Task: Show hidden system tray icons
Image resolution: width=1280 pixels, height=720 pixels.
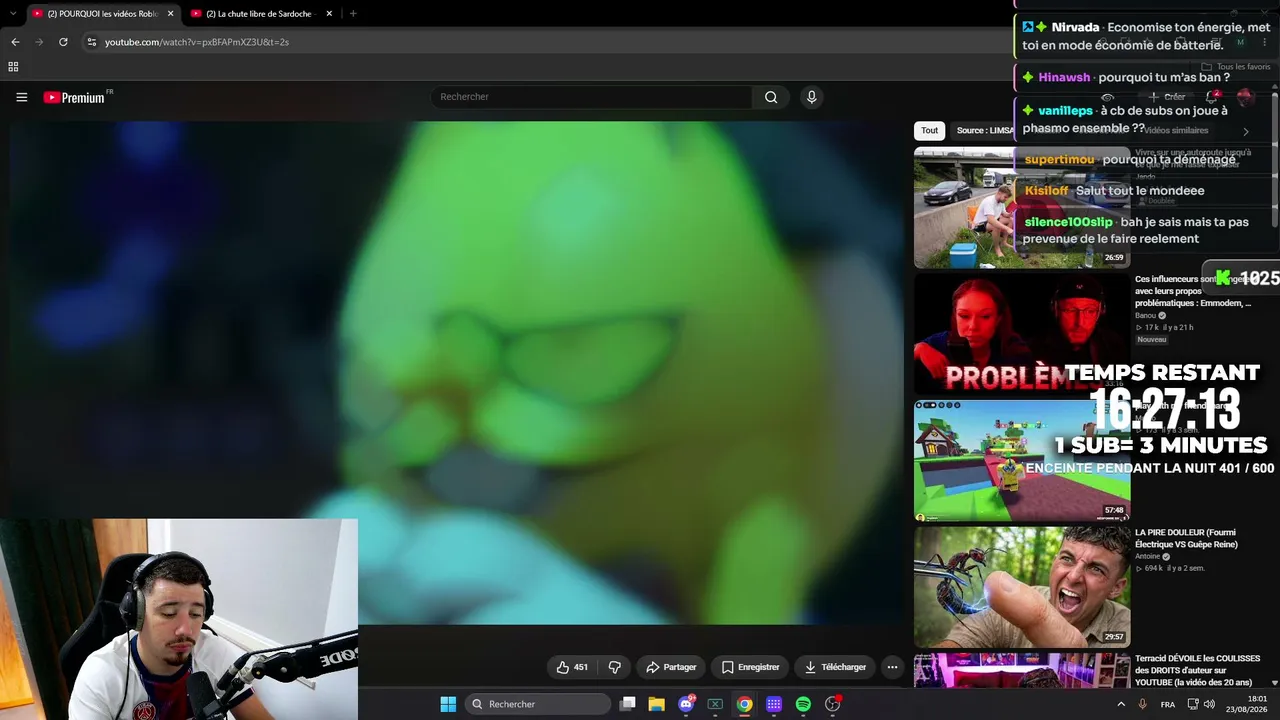Action: tap(1121, 704)
